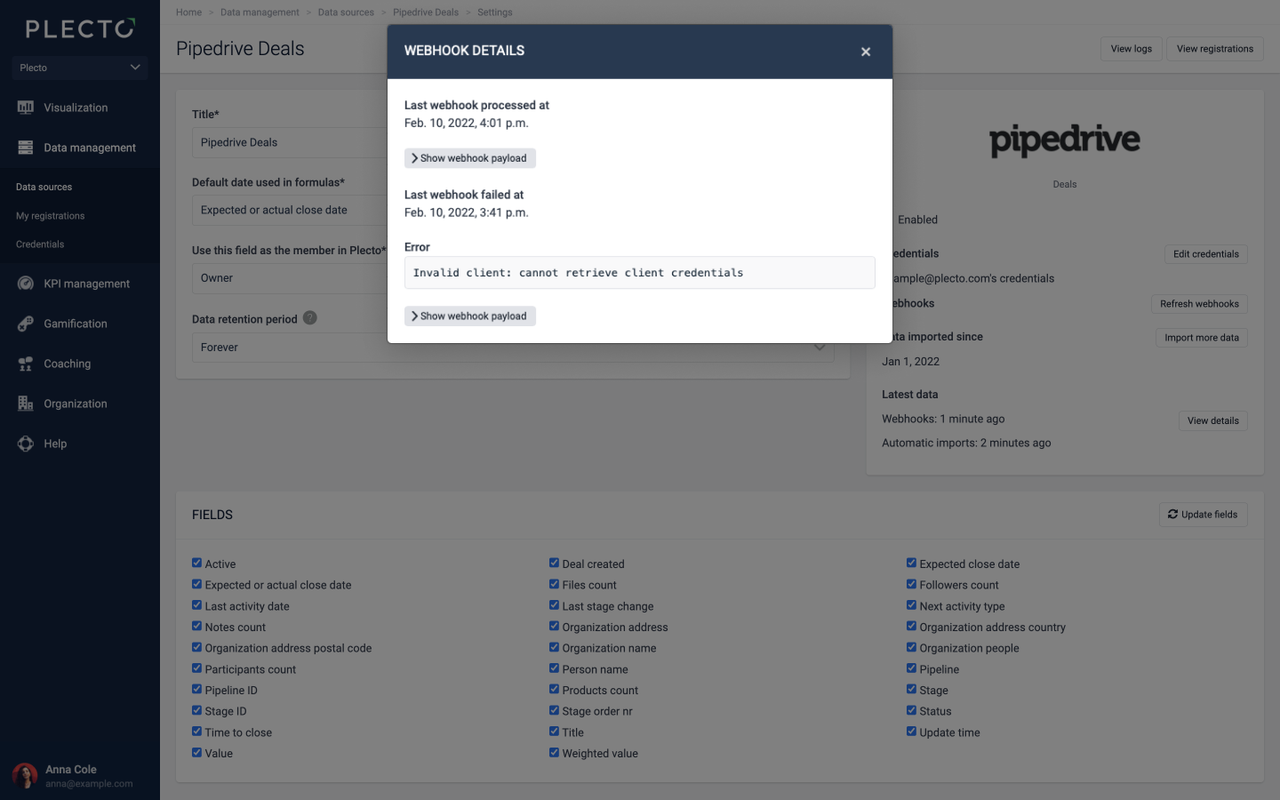Click the Help lifebuoy icon
Viewport: 1280px width, 800px height.
pos(26,444)
